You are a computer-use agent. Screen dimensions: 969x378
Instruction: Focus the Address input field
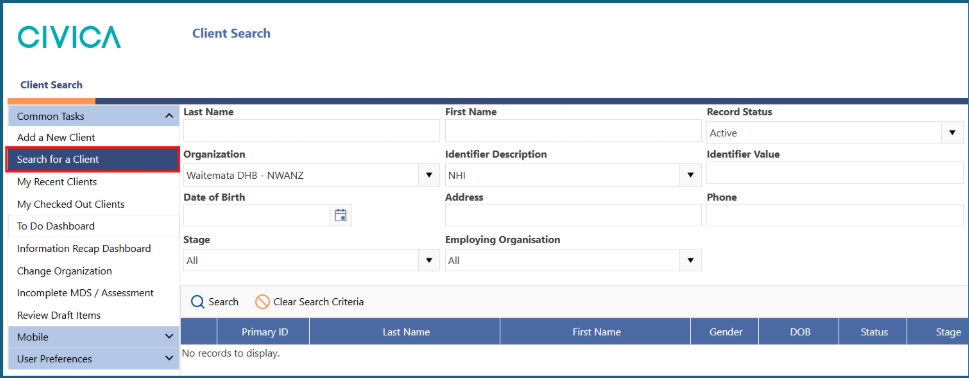coord(573,215)
